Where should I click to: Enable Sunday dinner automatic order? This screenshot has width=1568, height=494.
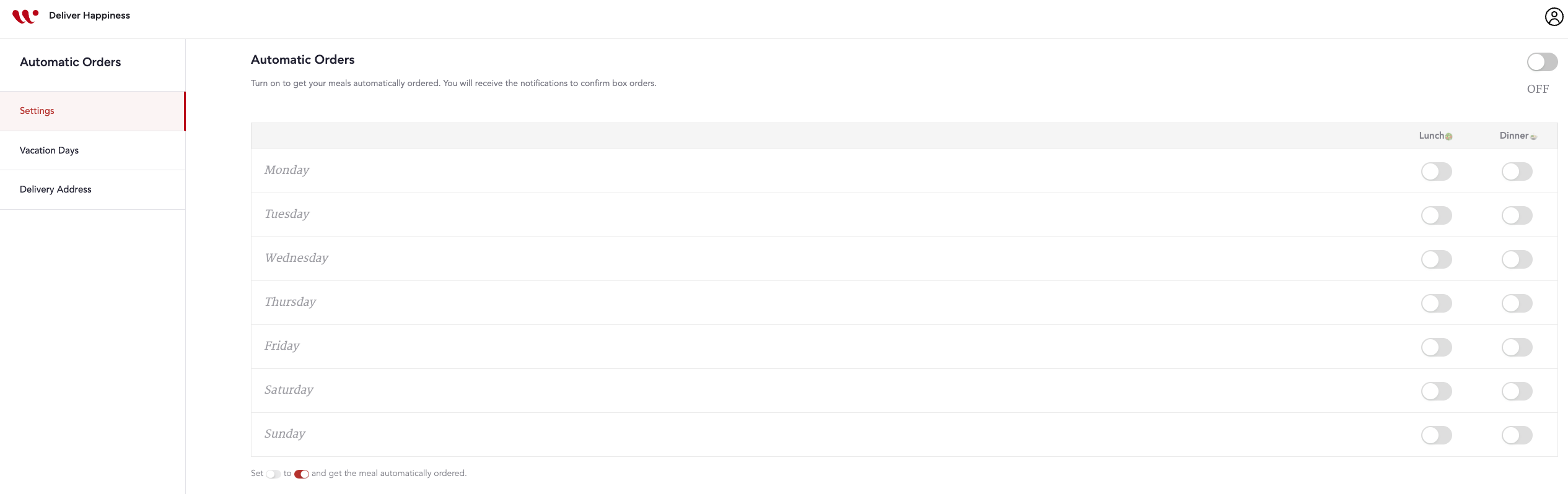click(1517, 435)
